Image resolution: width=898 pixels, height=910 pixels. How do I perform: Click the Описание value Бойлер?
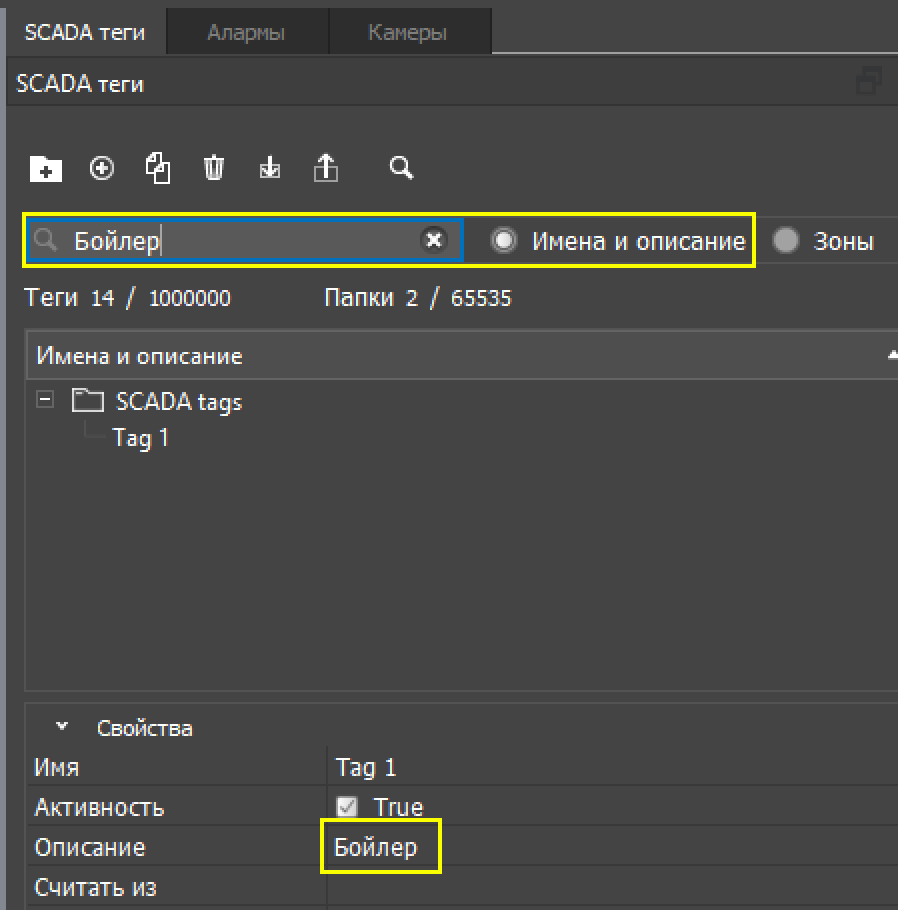click(x=376, y=847)
